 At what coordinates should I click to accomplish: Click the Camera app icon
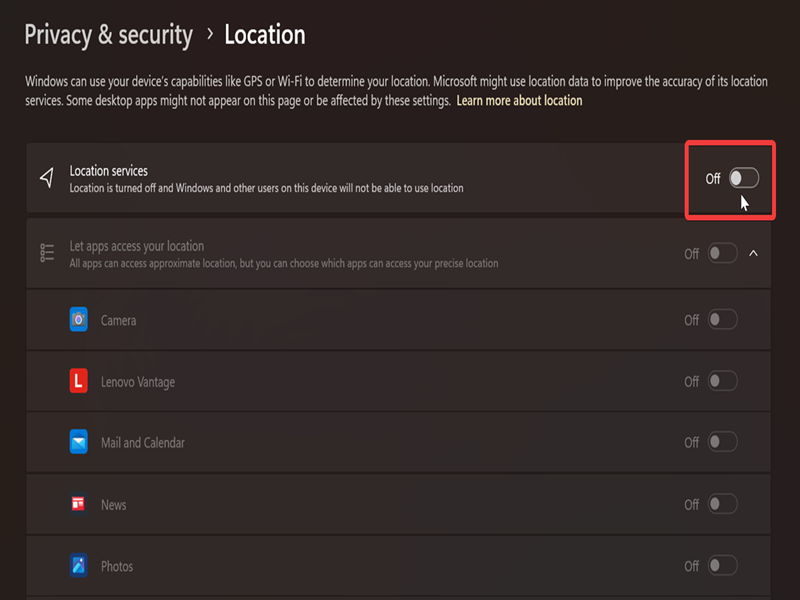[79, 319]
